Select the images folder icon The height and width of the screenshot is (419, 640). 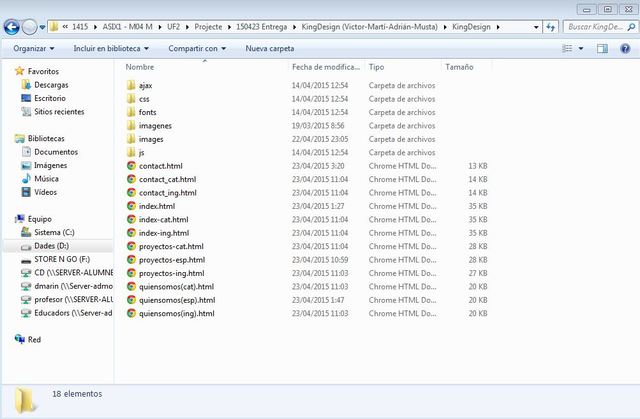point(131,139)
